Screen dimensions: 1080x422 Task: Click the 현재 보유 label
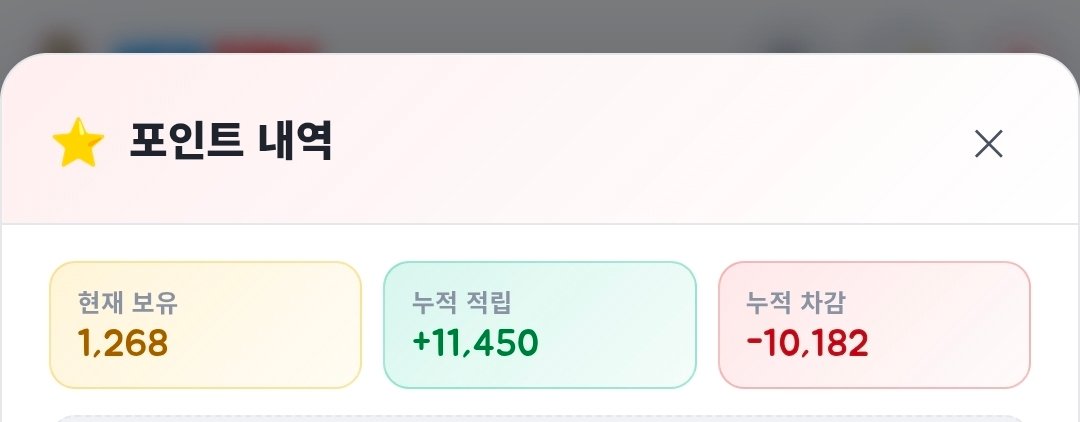click(127, 302)
